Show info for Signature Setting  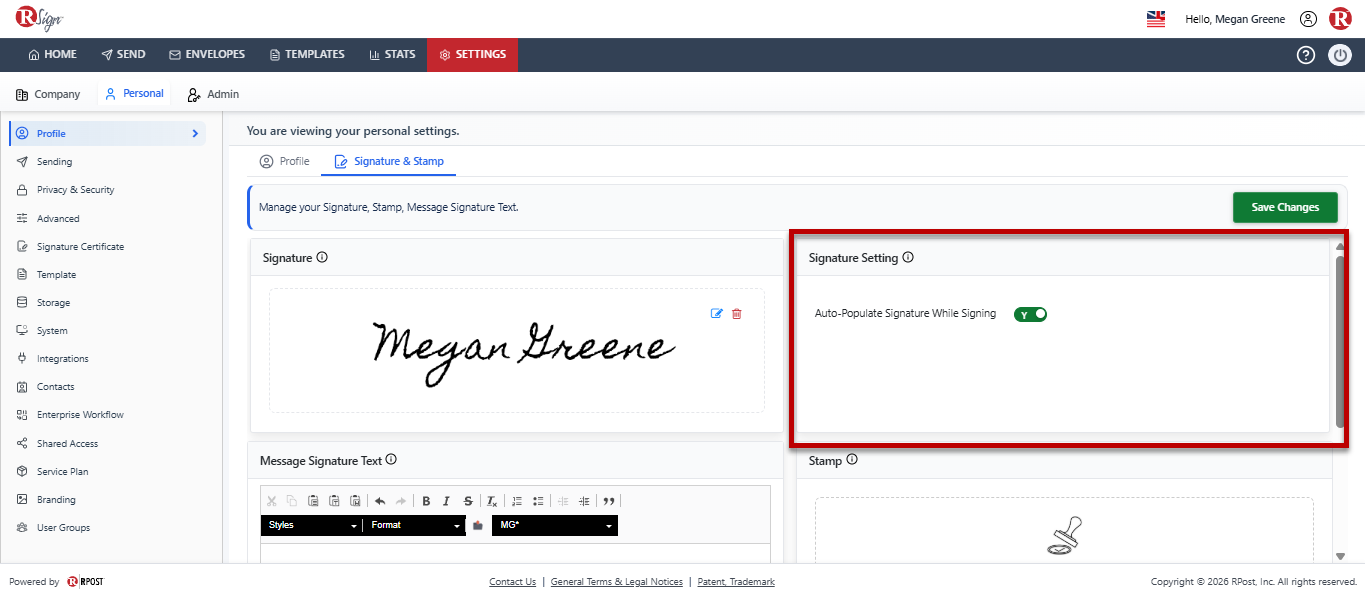point(908,257)
